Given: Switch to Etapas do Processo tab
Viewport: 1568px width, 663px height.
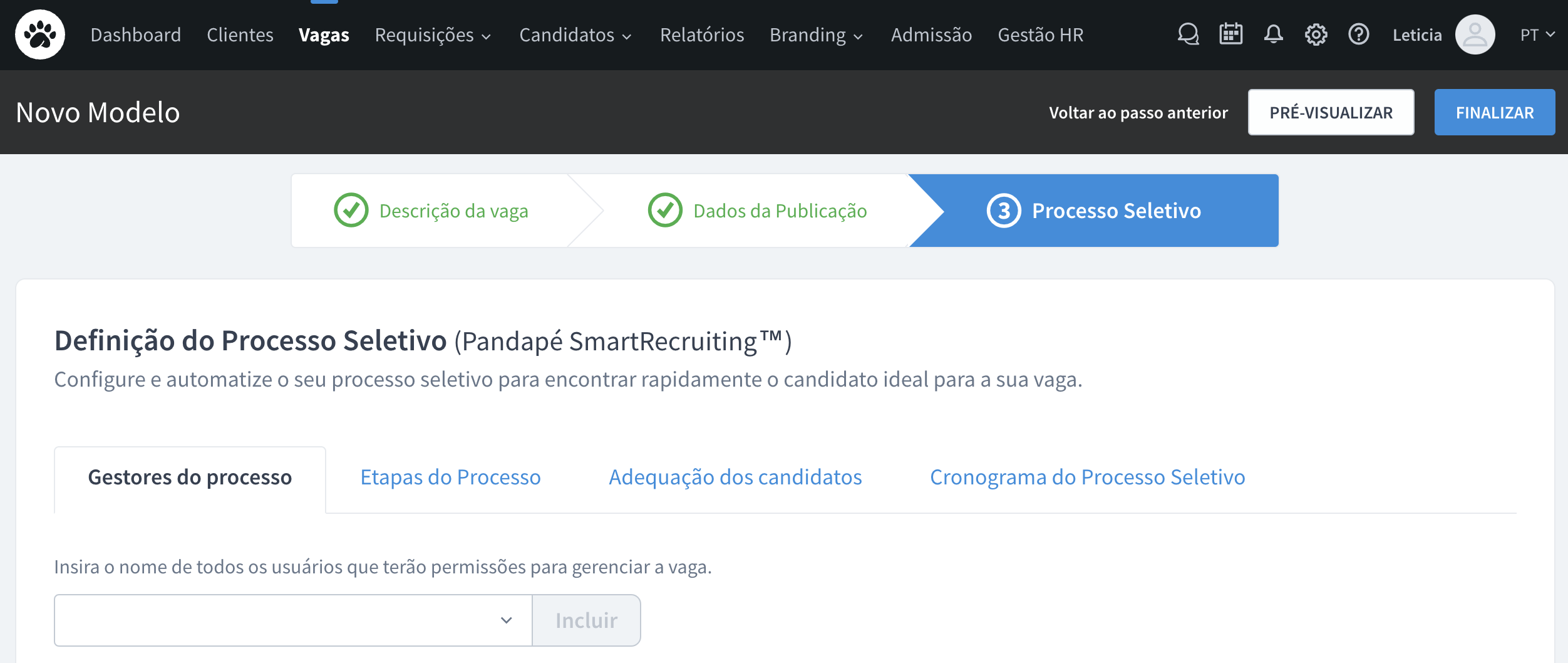Looking at the screenshot, I should (x=450, y=478).
